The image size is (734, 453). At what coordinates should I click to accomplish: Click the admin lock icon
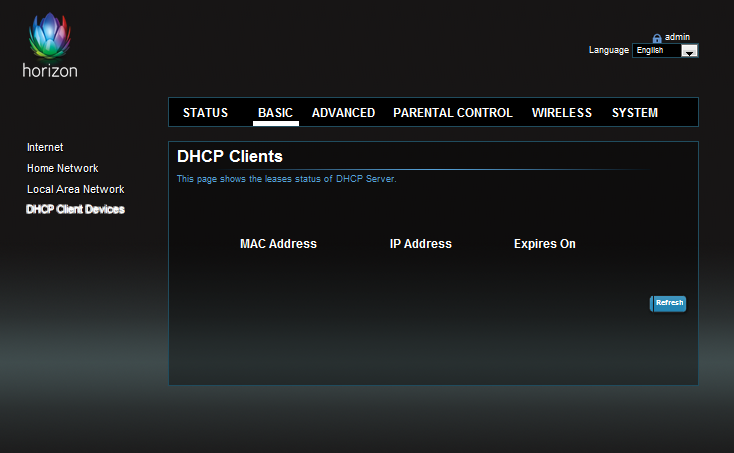[x=657, y=38]
